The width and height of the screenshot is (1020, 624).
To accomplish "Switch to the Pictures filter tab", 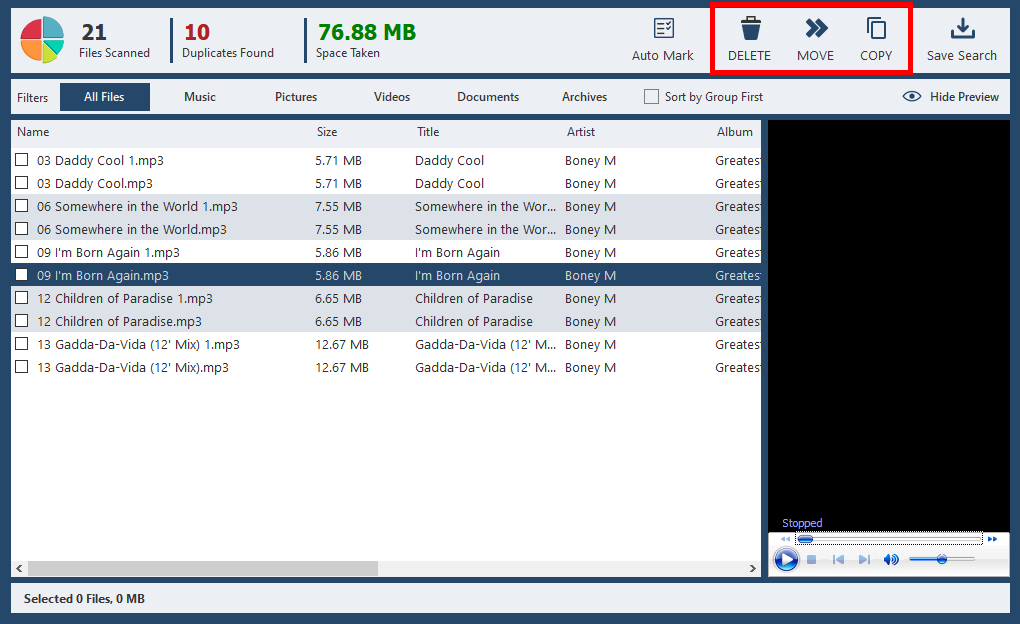I will coord(296,97).
